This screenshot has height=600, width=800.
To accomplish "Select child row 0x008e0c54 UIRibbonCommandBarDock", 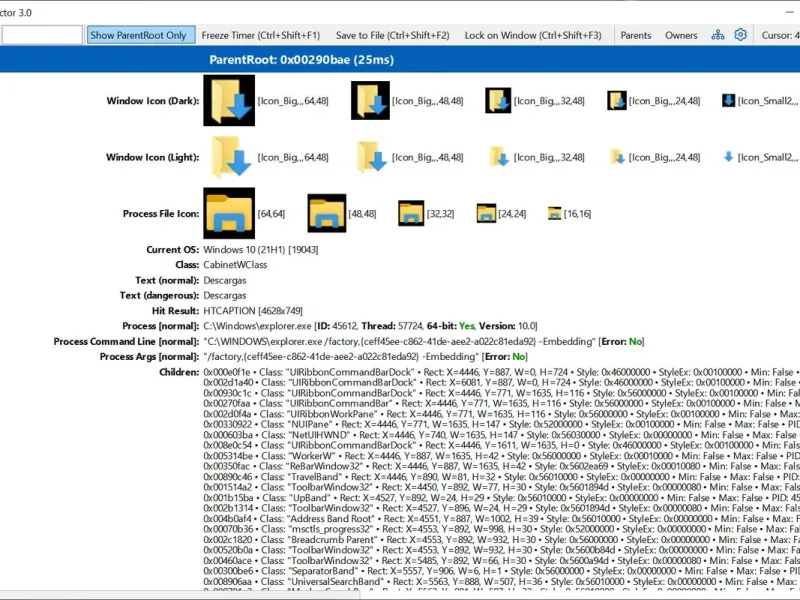I will coord(502,445).
